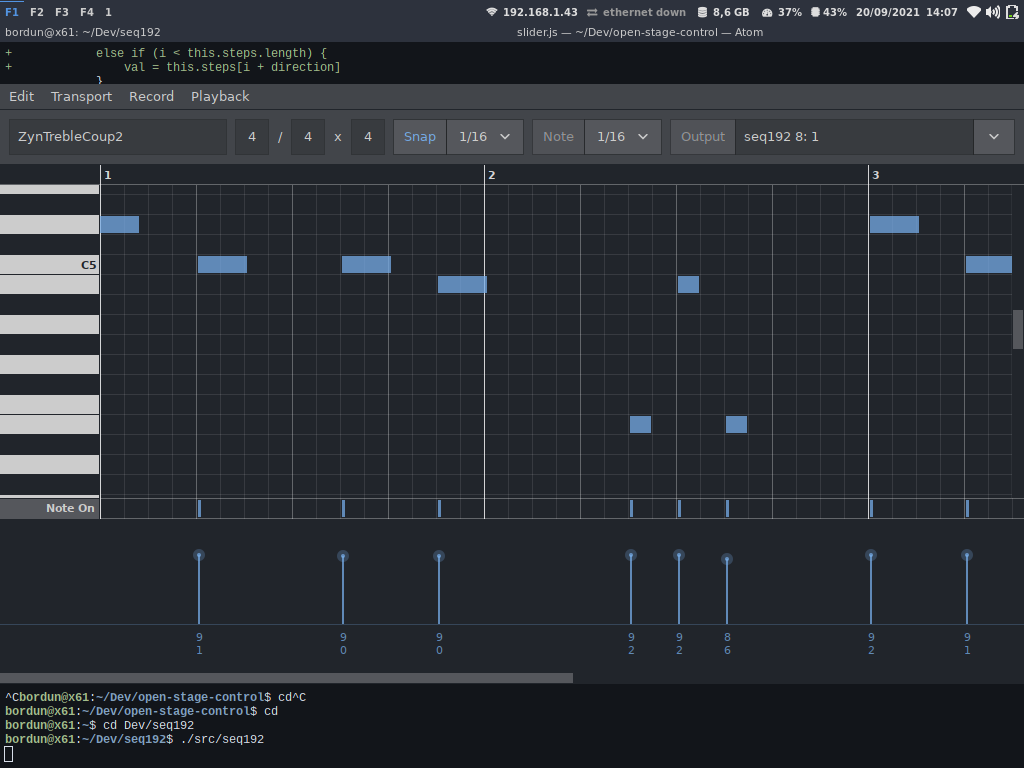Image resolution: width=1024 pixels, height=768 pixels.
Task: Open the Playback menu
Action: click(x=220, y=97)
